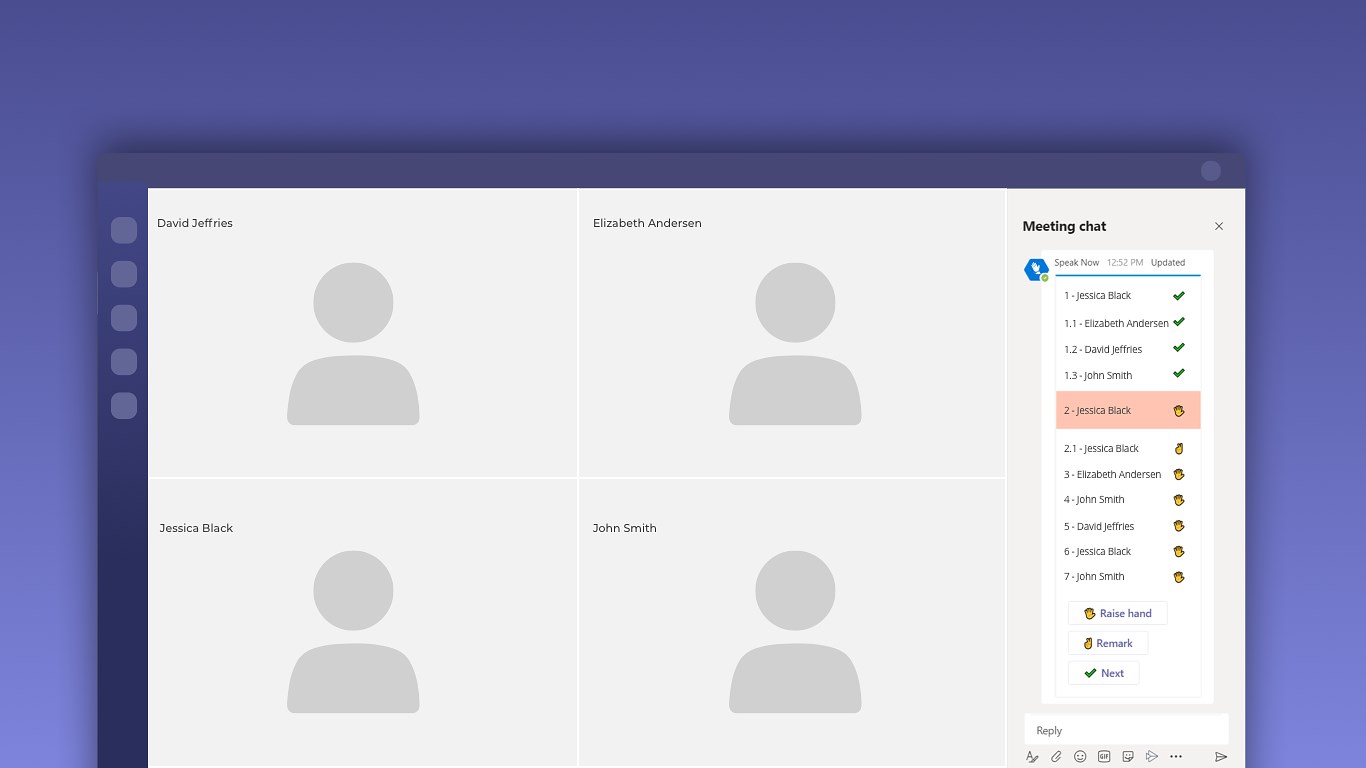Select queue entry 1.2 - David Jeffries
Screen dimensions: 1366x768
tap(1103, 350)
